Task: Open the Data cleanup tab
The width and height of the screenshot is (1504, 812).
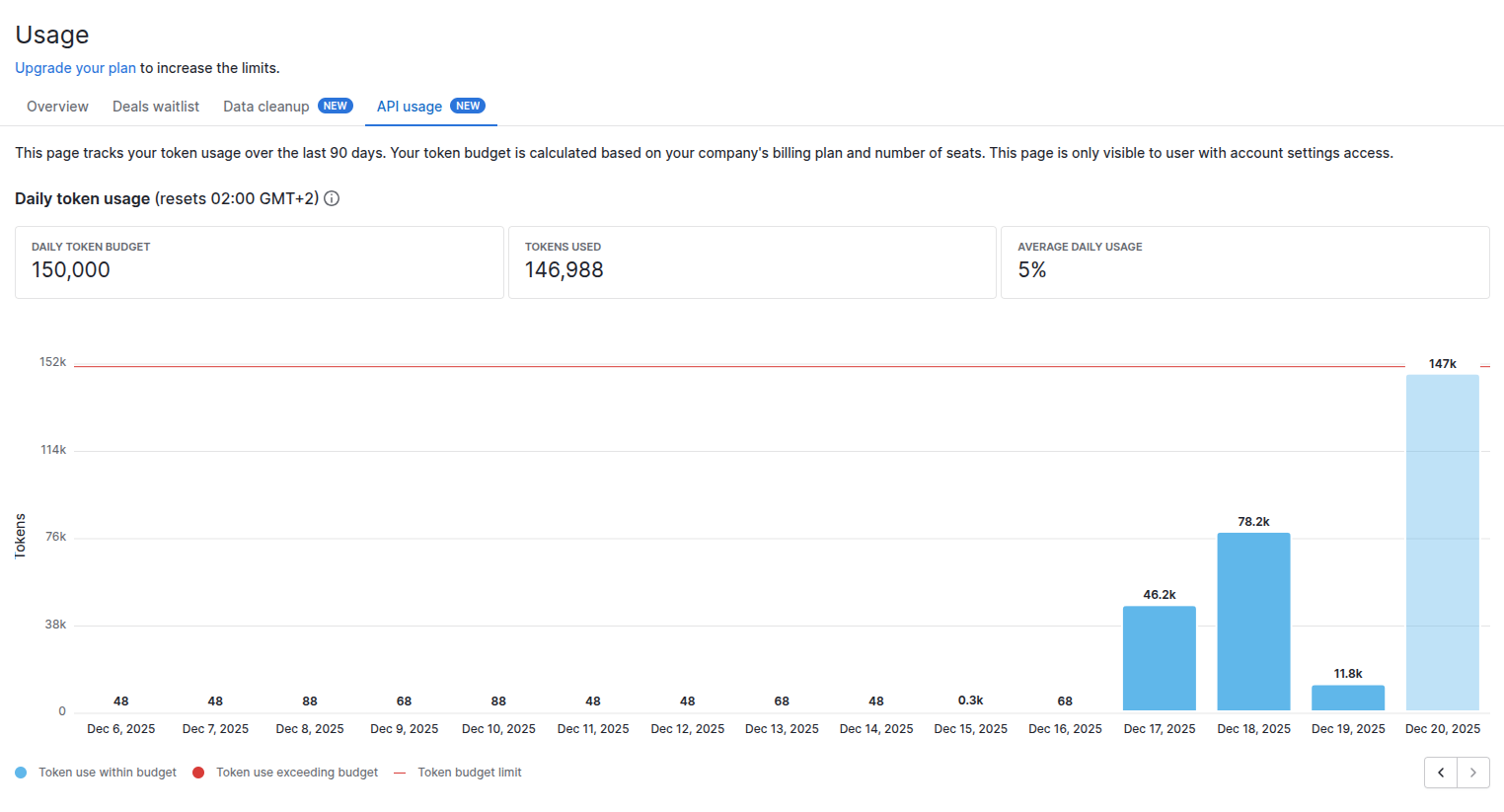Action: pos(265,107)
